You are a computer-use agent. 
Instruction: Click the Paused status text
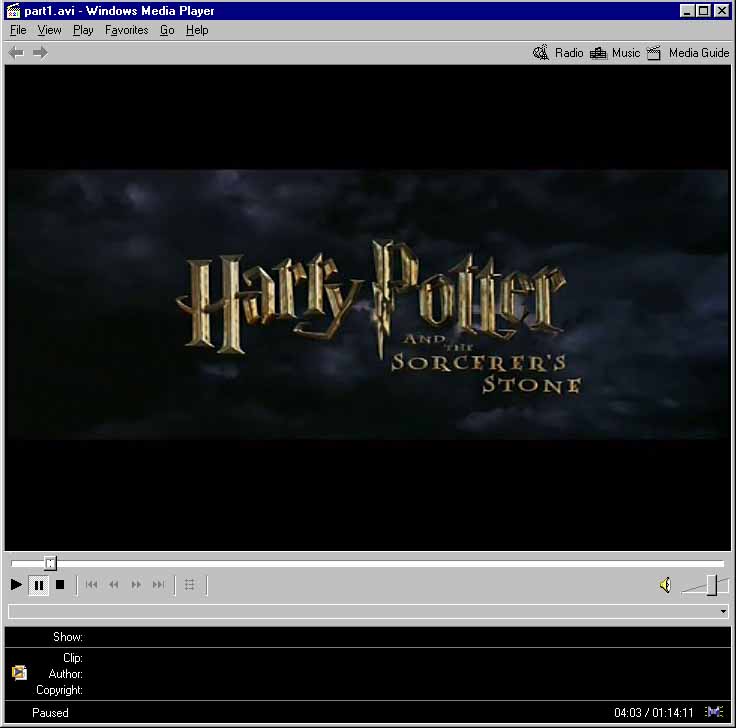[50, 713]
